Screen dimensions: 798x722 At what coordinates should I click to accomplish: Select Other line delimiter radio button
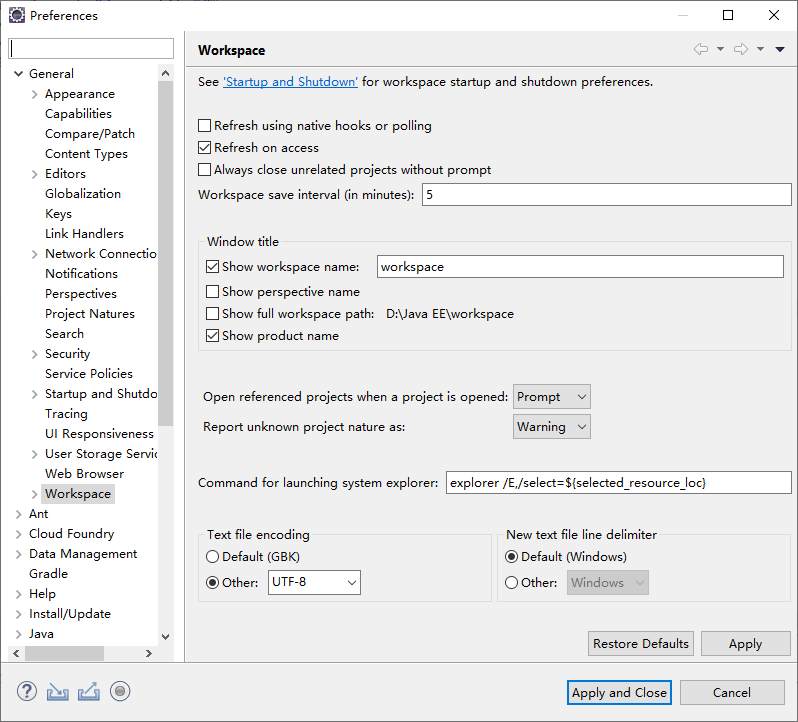[511, 583]
